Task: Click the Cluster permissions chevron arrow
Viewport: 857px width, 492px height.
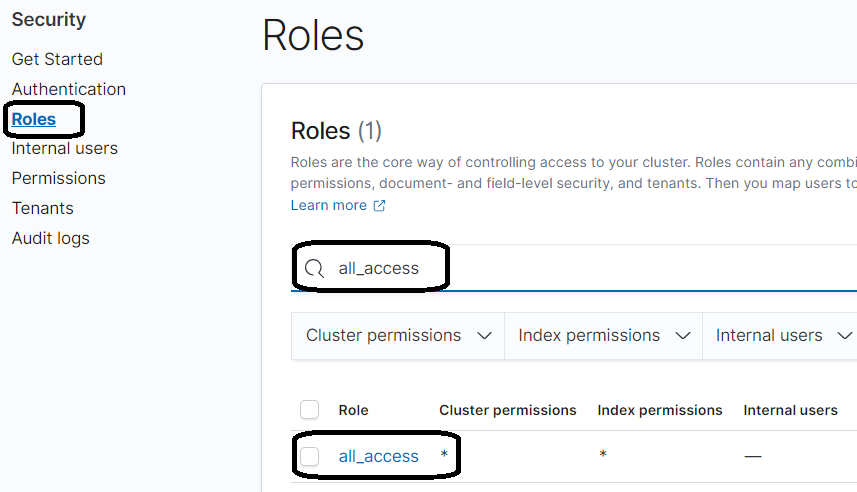Action: tap(484, 336)
